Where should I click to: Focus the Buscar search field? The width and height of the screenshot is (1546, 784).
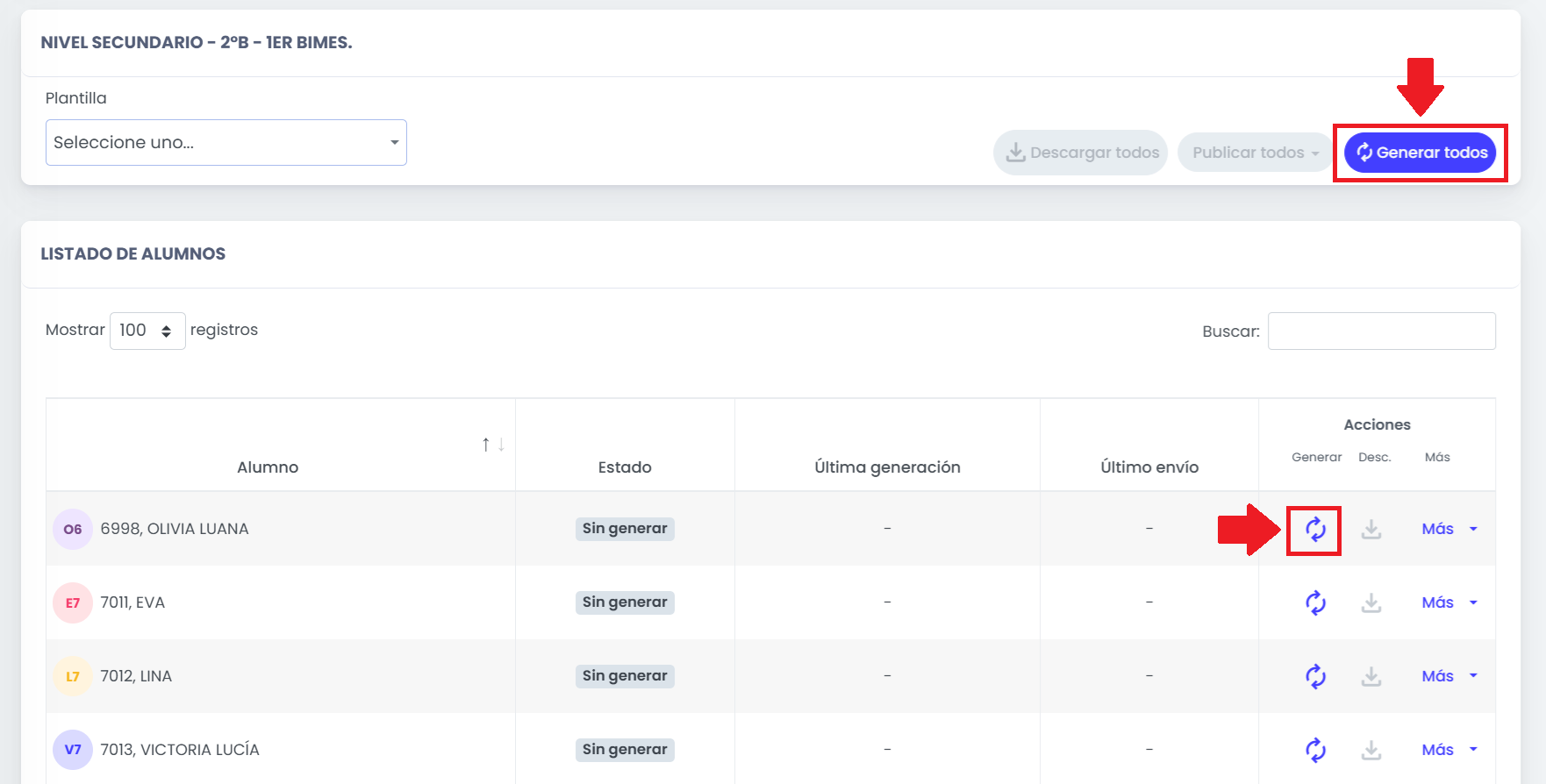[x=1382, y=331]
